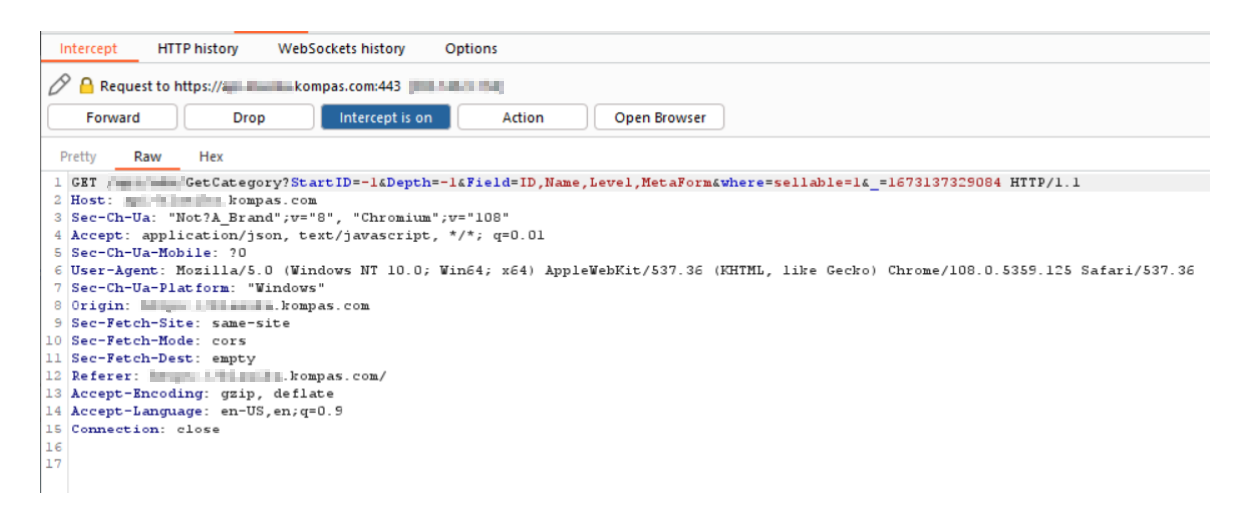1239x531 pixels.
Task: Launch the embedded browser with Open Browser
Action: (x=659, y=118)
